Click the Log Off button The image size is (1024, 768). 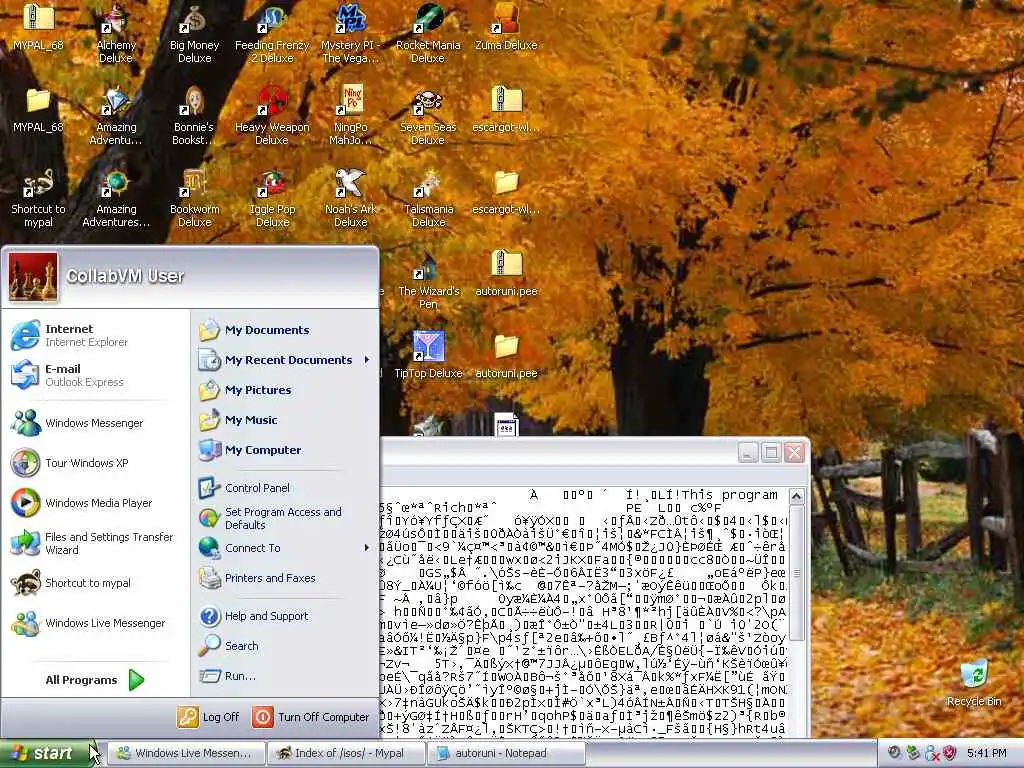209,717
